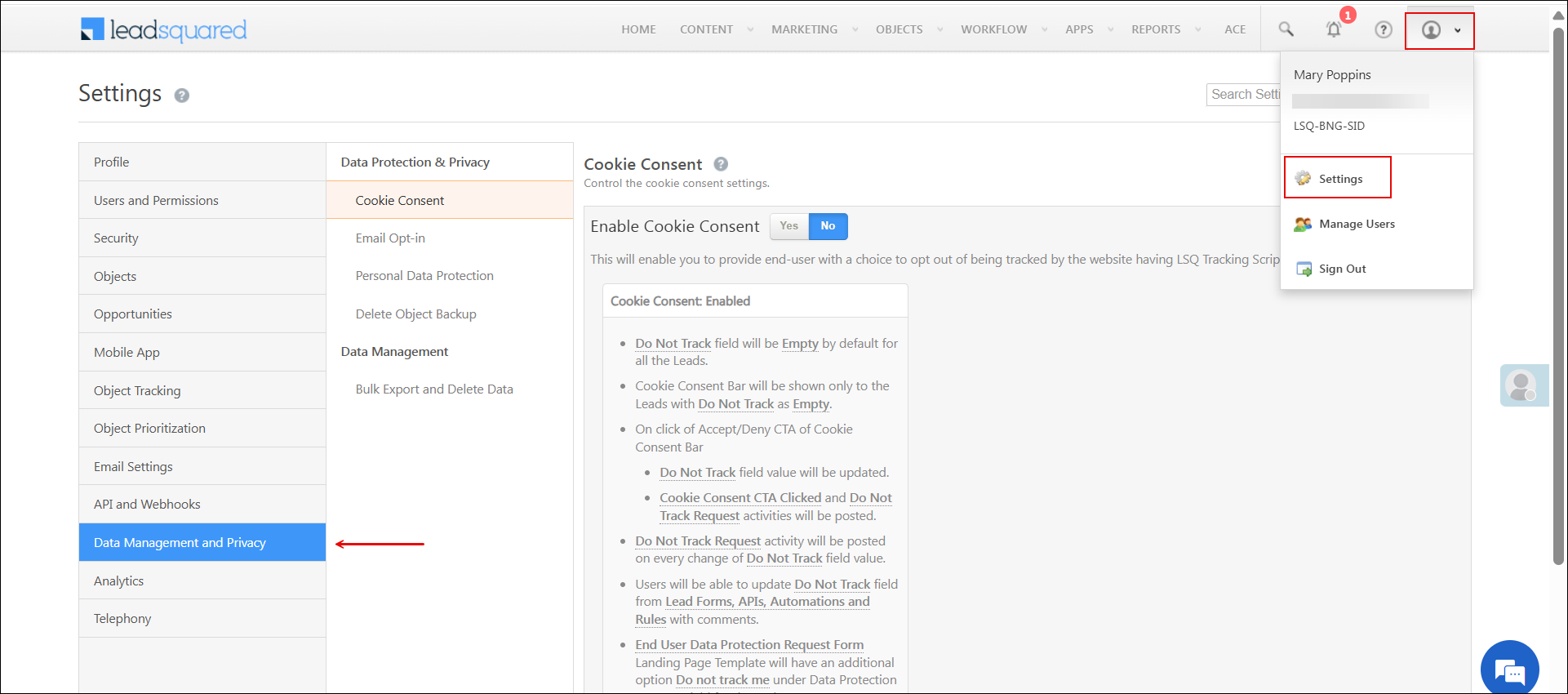The width and height of the screenshot is (1568, 694).
Task: Click the Search Settings input field
Action: [x=1244, y=95]
